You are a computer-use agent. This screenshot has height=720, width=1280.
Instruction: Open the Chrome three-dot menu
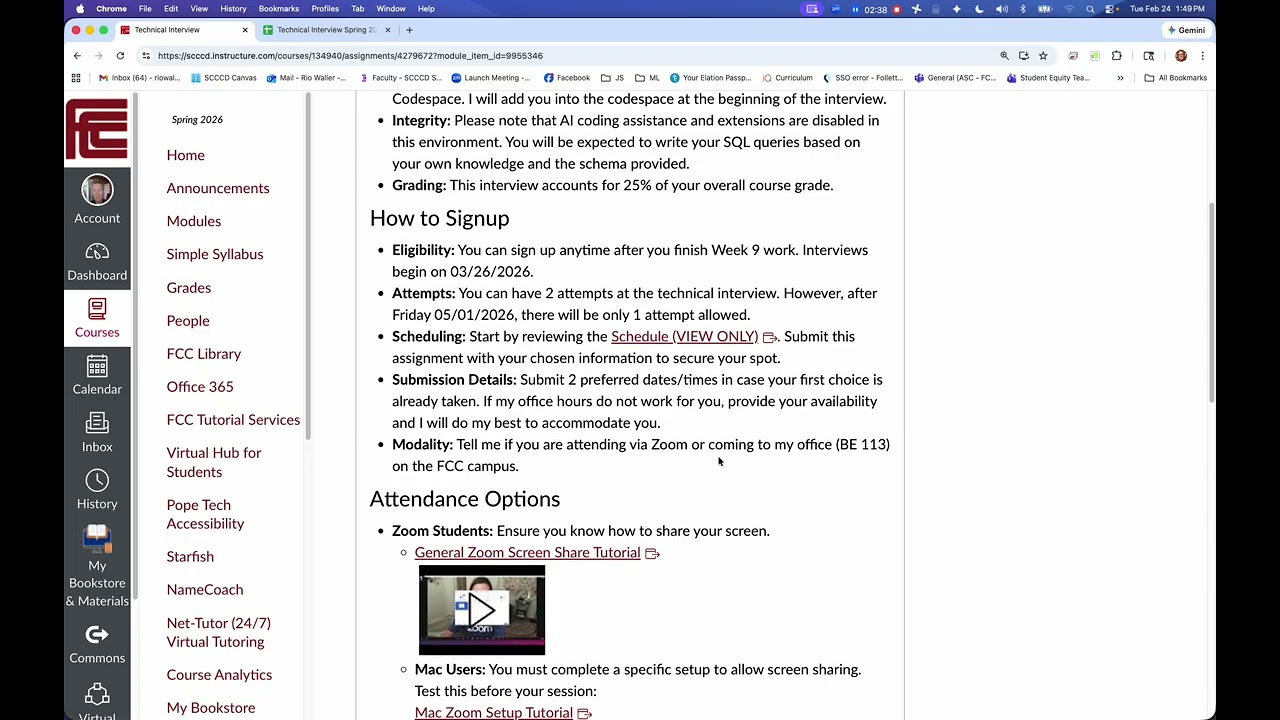pos(1202,56)
